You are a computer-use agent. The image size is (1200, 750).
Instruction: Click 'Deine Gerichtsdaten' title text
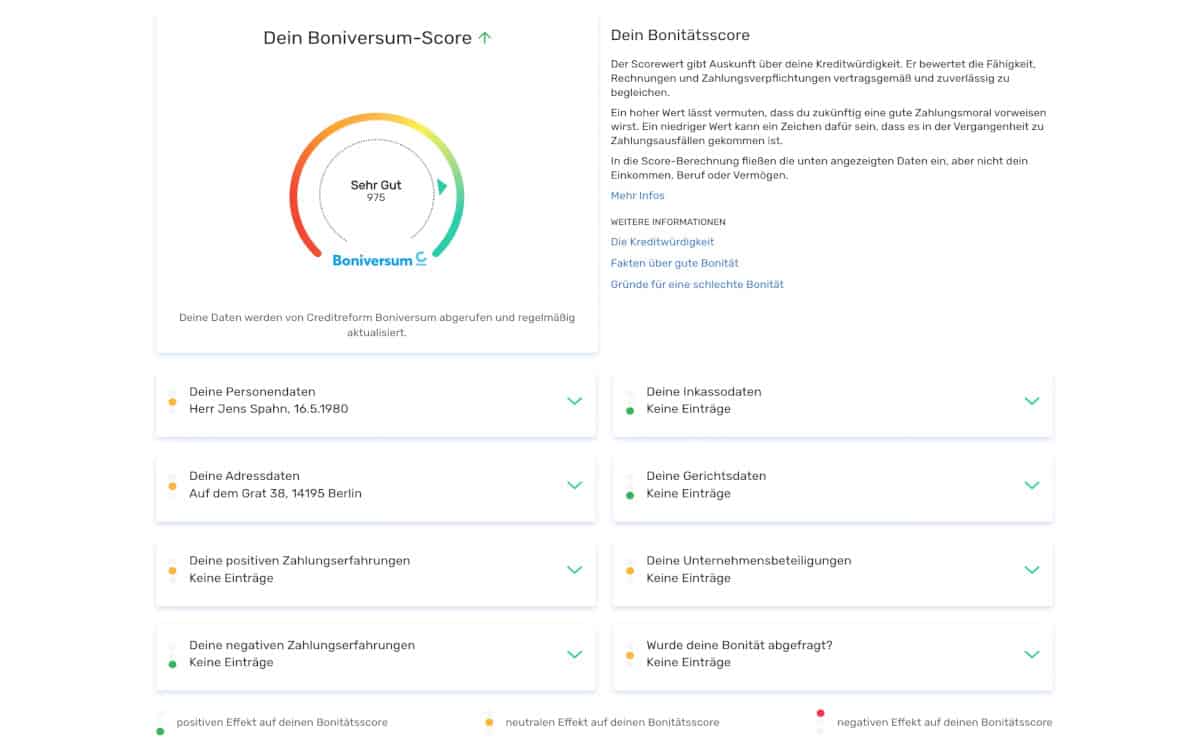tap(706, 476)
